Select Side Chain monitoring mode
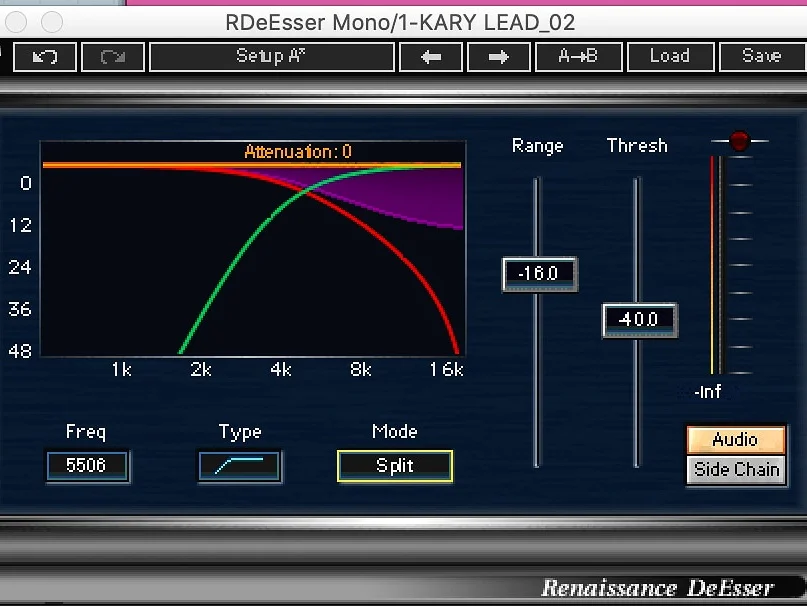Viewport: 807px width, 606px height. pyautogui.click(x=736, y=470)
